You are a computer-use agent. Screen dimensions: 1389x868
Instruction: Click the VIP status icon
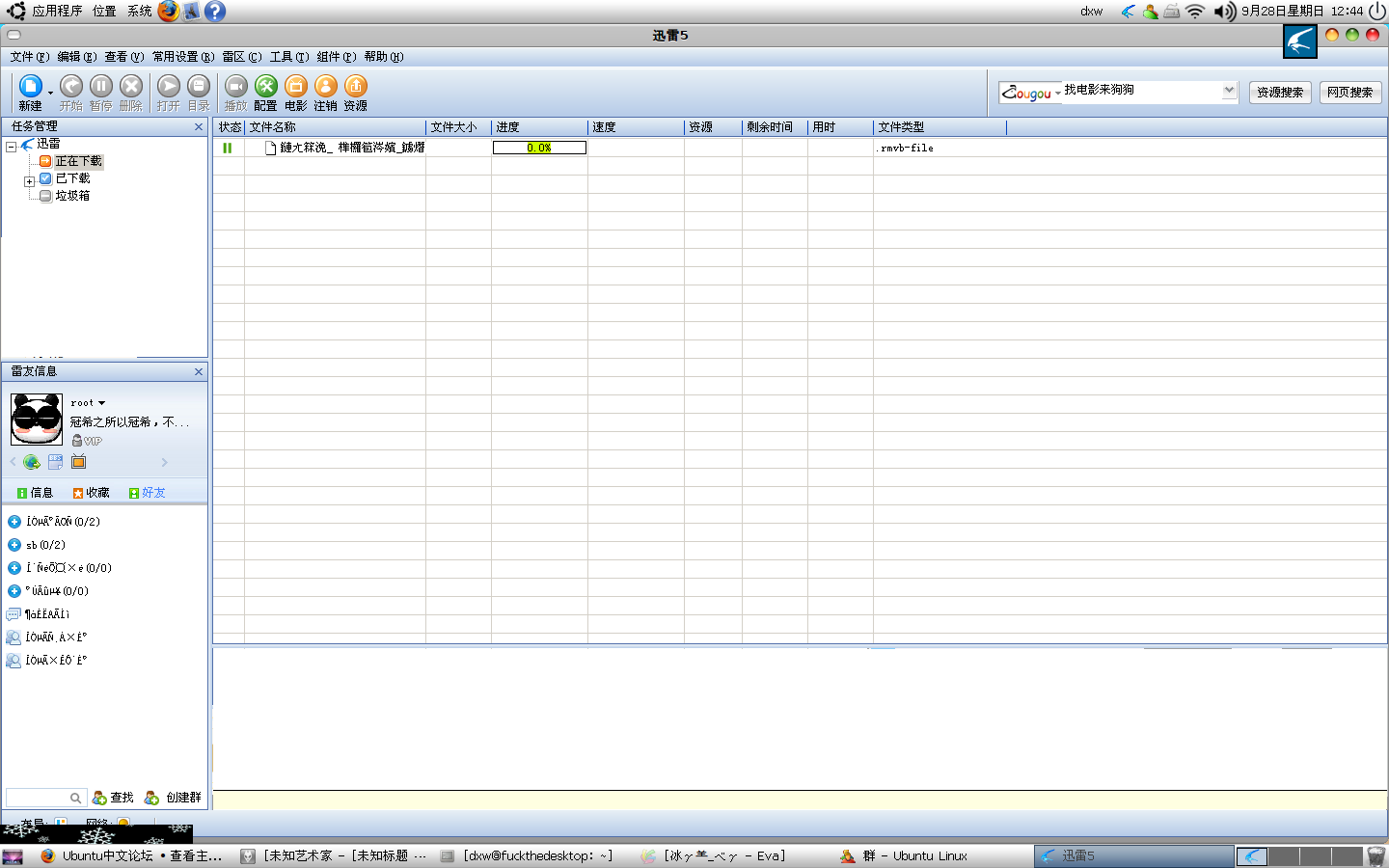87,441
